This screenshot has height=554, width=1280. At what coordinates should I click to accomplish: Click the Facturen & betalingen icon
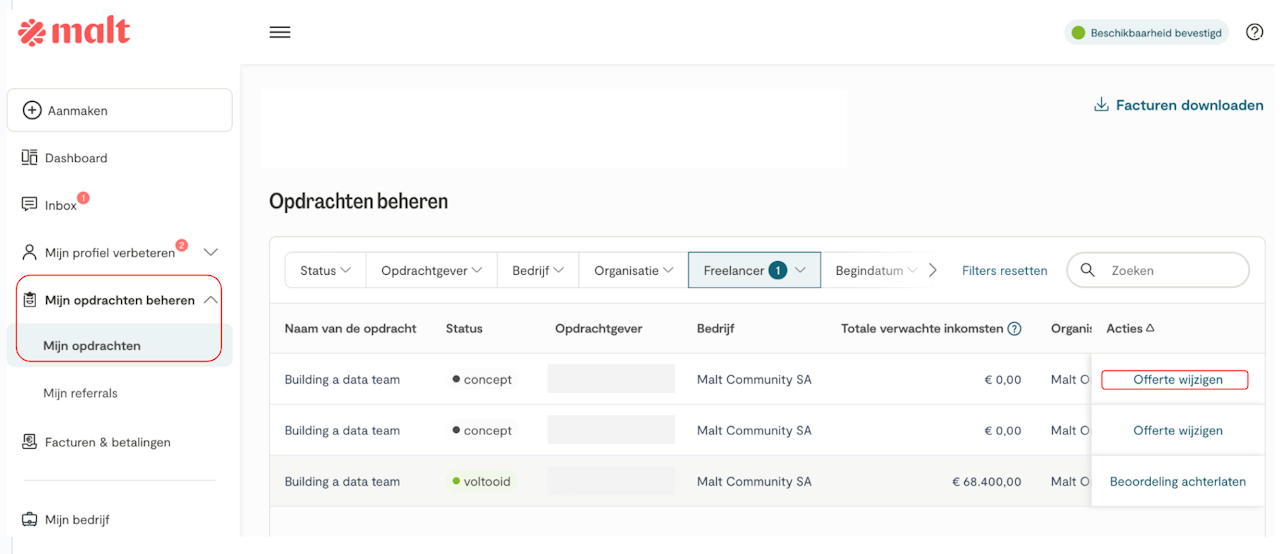pyautogui.click(x=29, y=442)
